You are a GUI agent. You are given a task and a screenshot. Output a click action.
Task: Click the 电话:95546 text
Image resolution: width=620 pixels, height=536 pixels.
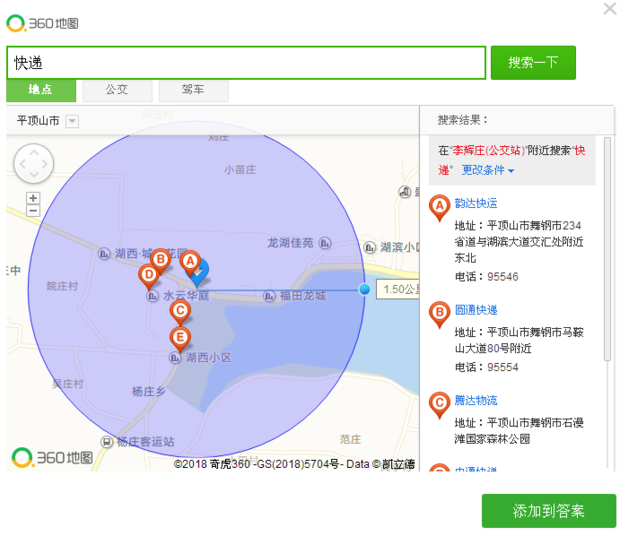tap(486, 277)
